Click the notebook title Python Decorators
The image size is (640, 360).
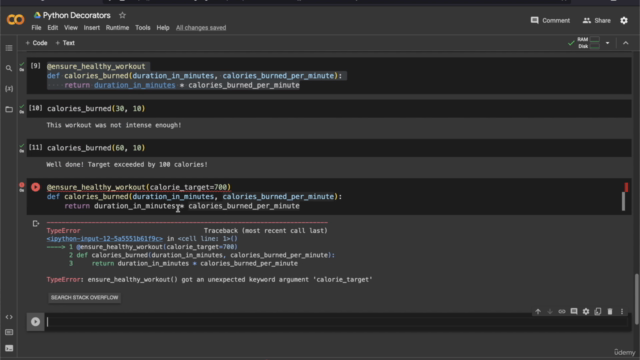[x=77, y=16]
